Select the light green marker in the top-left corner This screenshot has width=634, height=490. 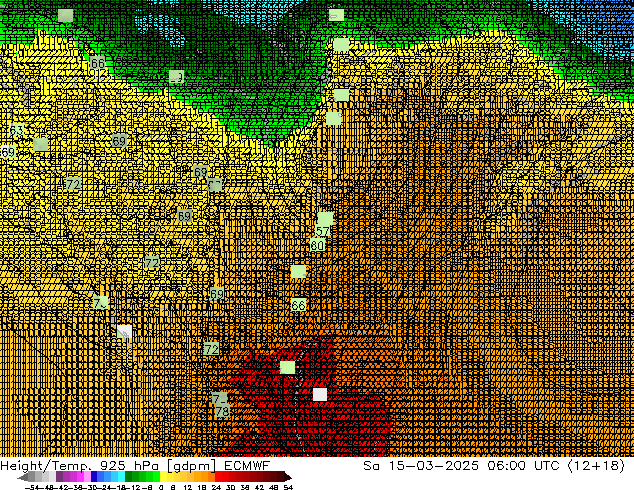pyautogui.click(x=66, y=15)
